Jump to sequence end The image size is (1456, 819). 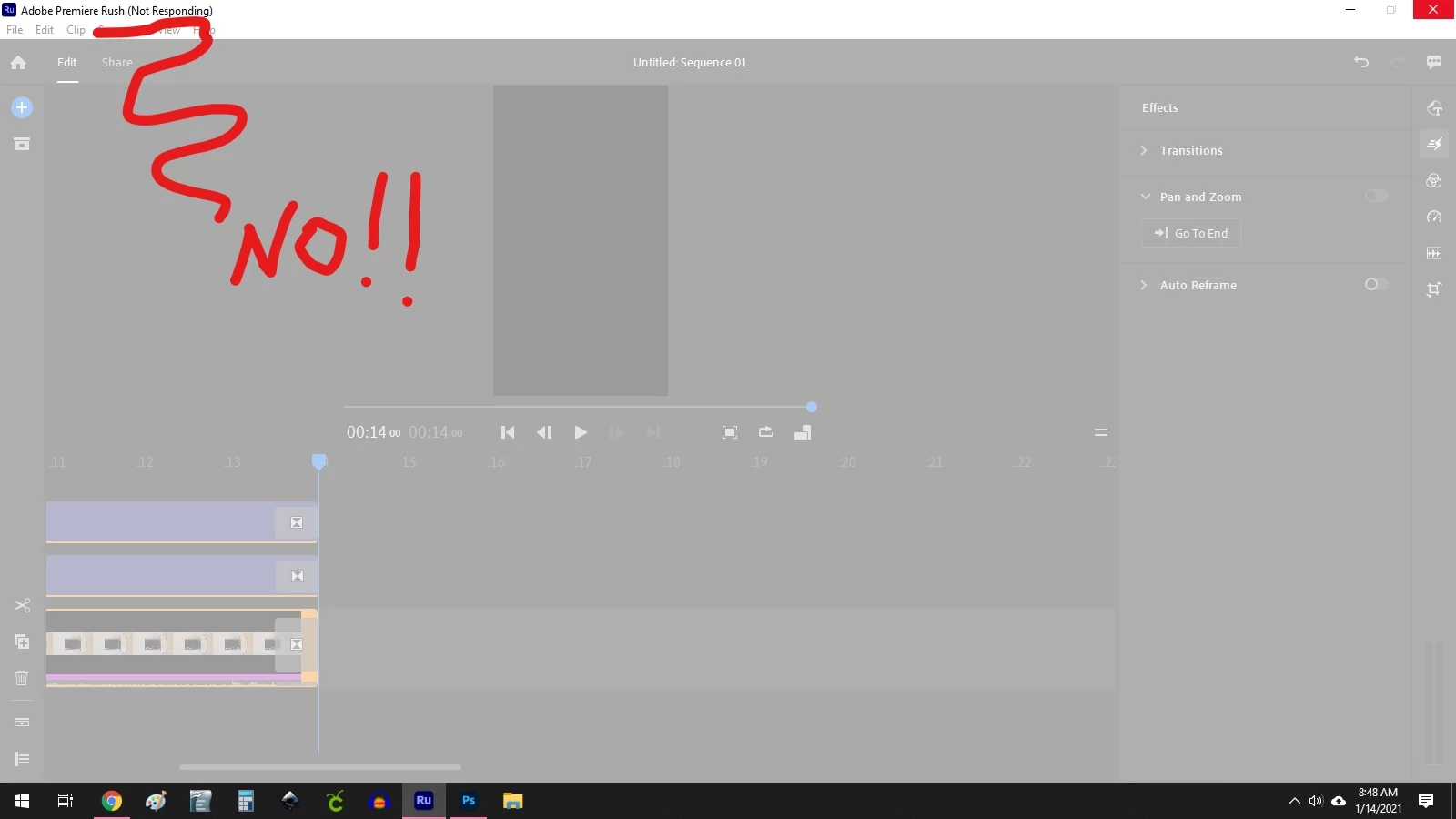pos(653,432)
